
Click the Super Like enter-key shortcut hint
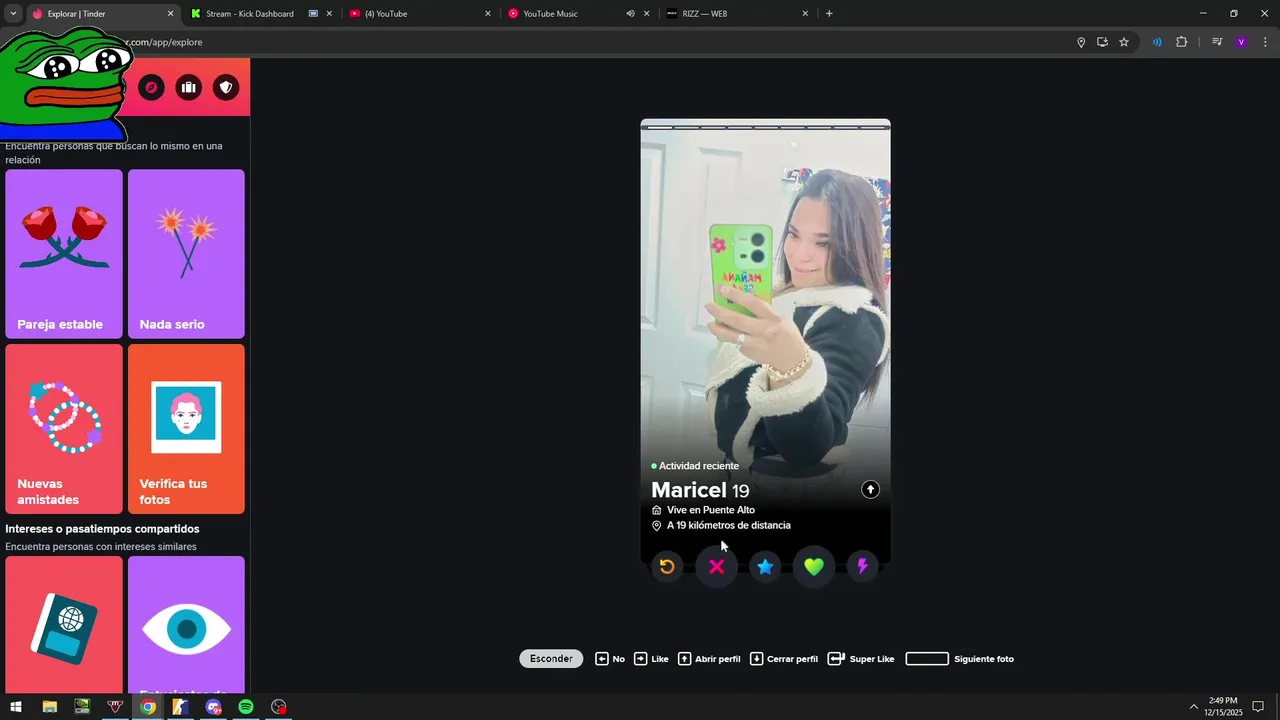[x=861, y=659]
